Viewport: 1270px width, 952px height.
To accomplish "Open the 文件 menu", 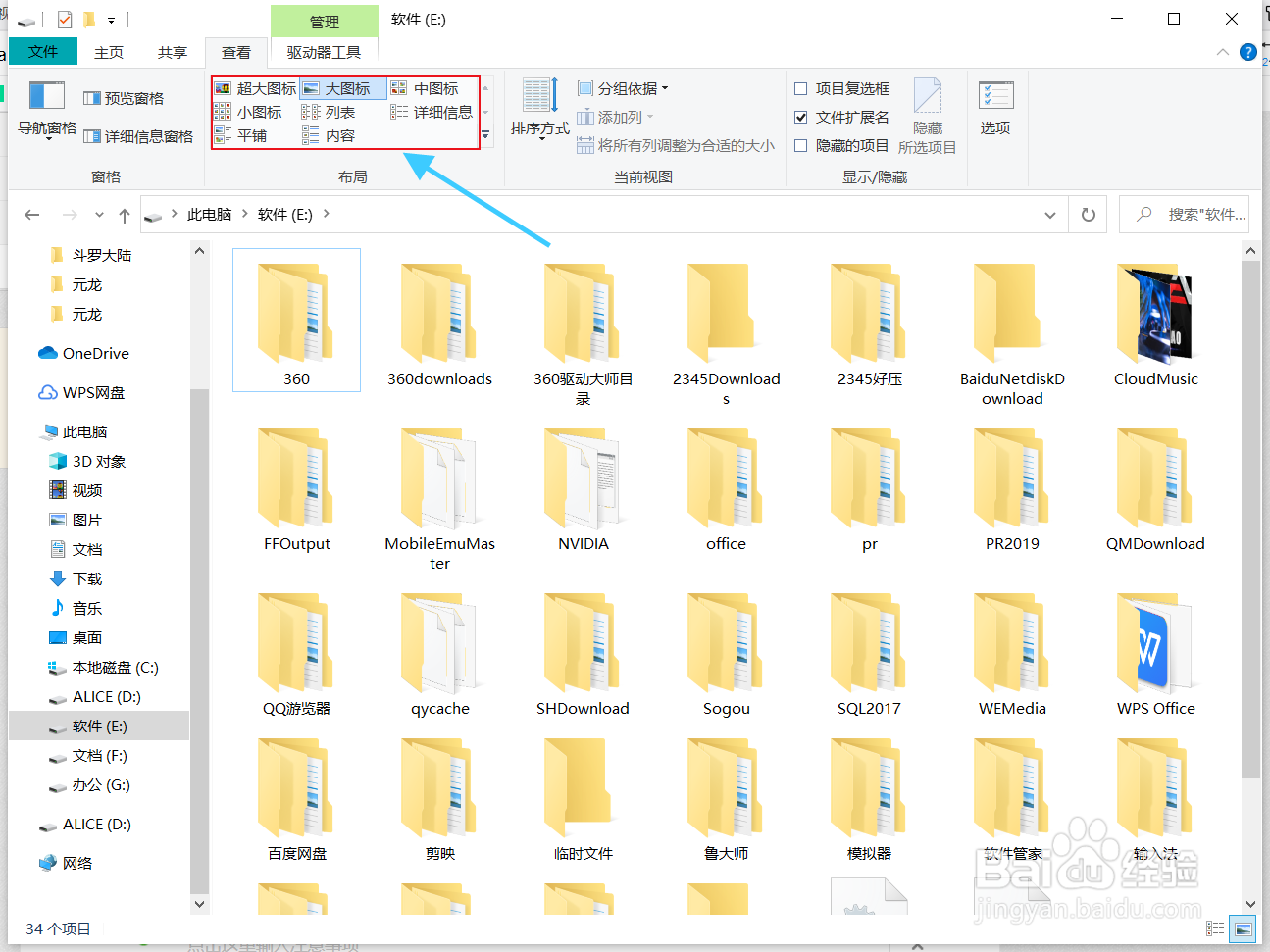I will [43, 52].
